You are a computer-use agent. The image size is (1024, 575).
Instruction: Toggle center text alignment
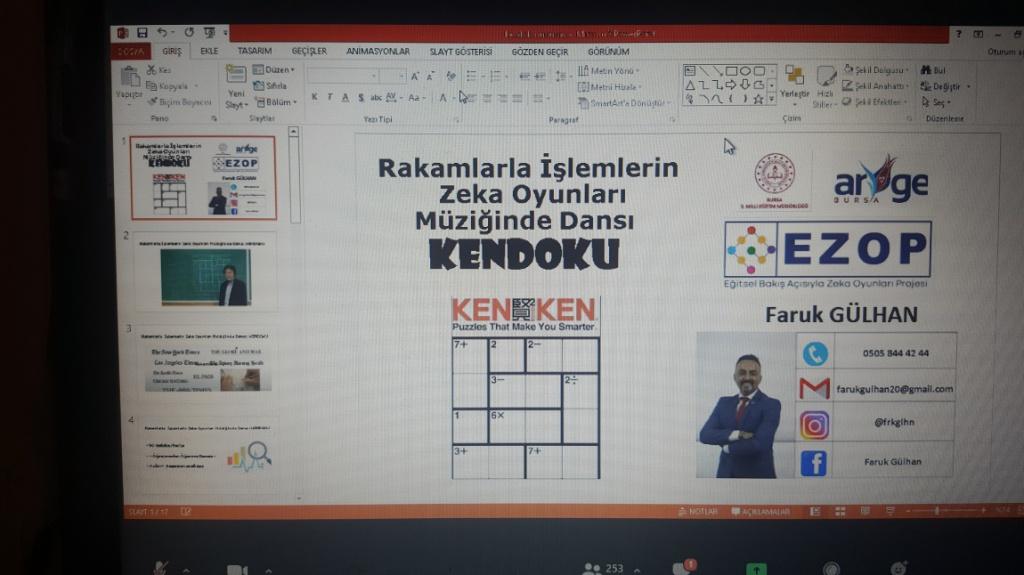click(x=487, y=99)
